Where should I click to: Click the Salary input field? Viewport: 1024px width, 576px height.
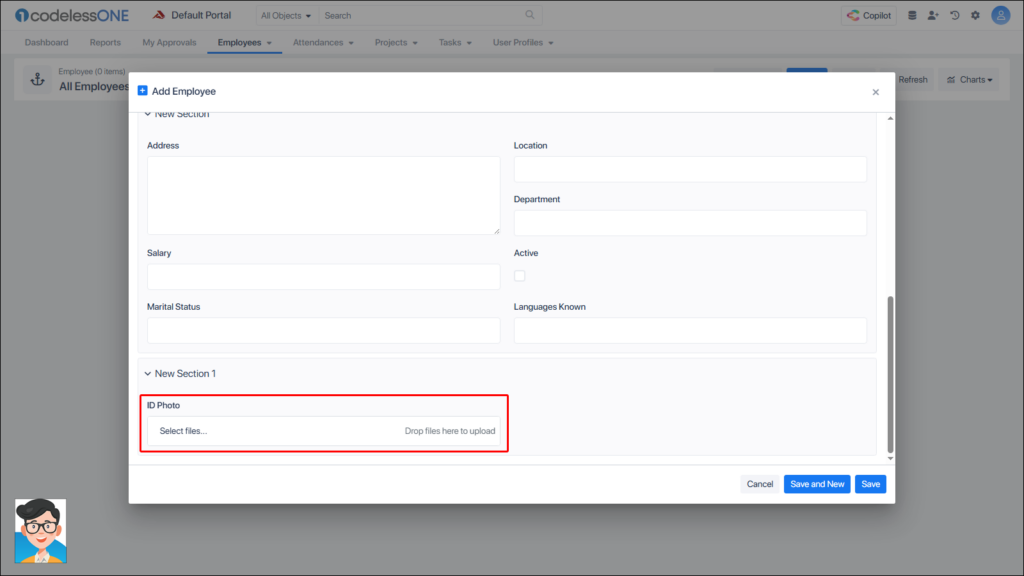coord(323,277)
